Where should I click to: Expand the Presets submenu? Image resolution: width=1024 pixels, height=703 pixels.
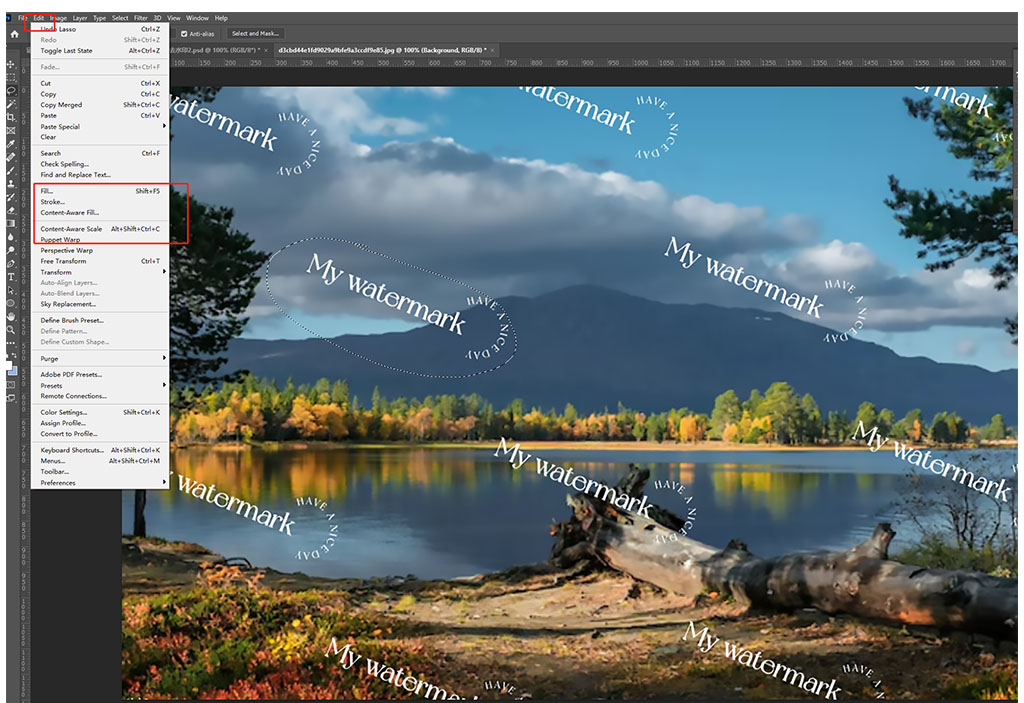pos(100,385)
